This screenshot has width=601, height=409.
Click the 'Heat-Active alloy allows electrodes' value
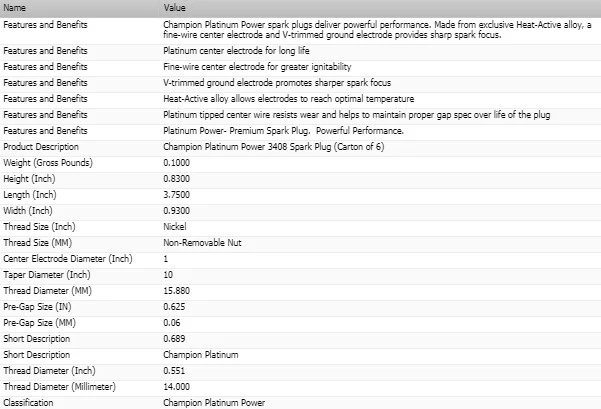point(288,99)
